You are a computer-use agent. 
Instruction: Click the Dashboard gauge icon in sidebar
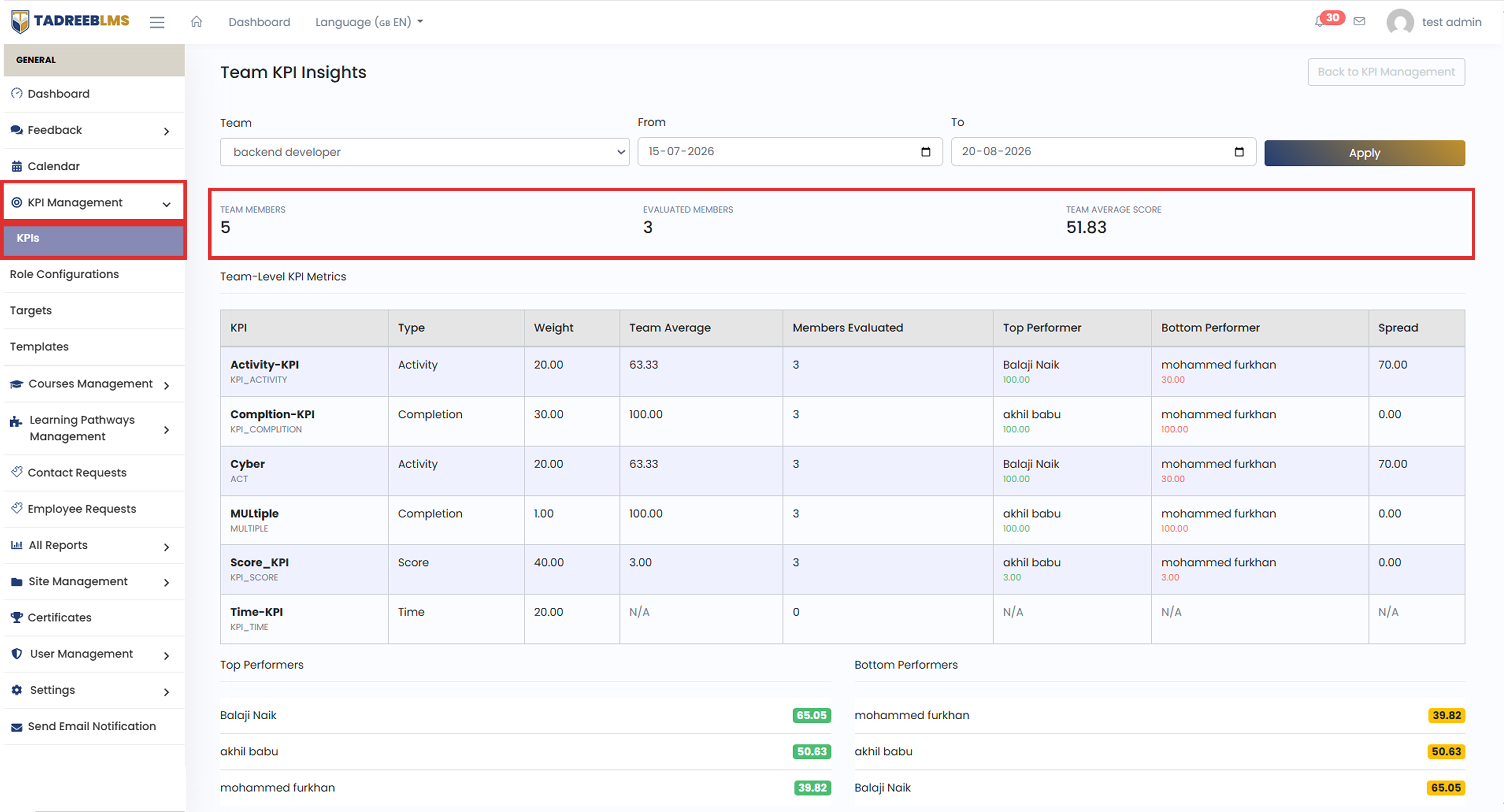[17, 94]
